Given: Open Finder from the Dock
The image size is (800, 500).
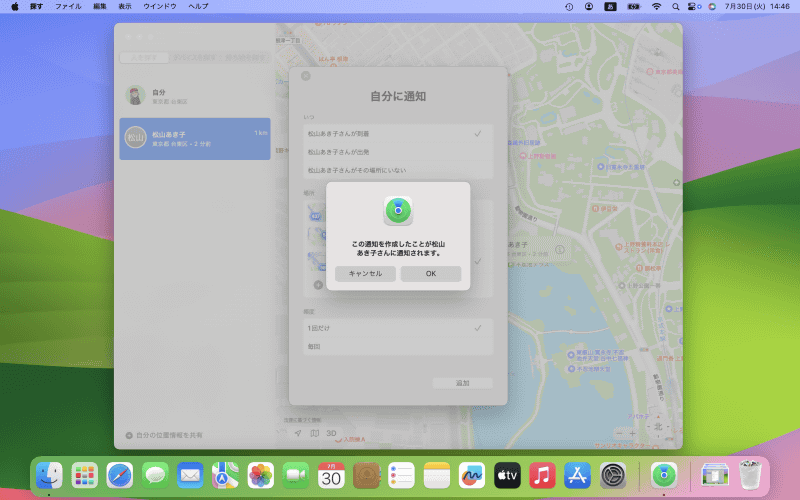Looking at the screenshot, I should click(49, 476).
